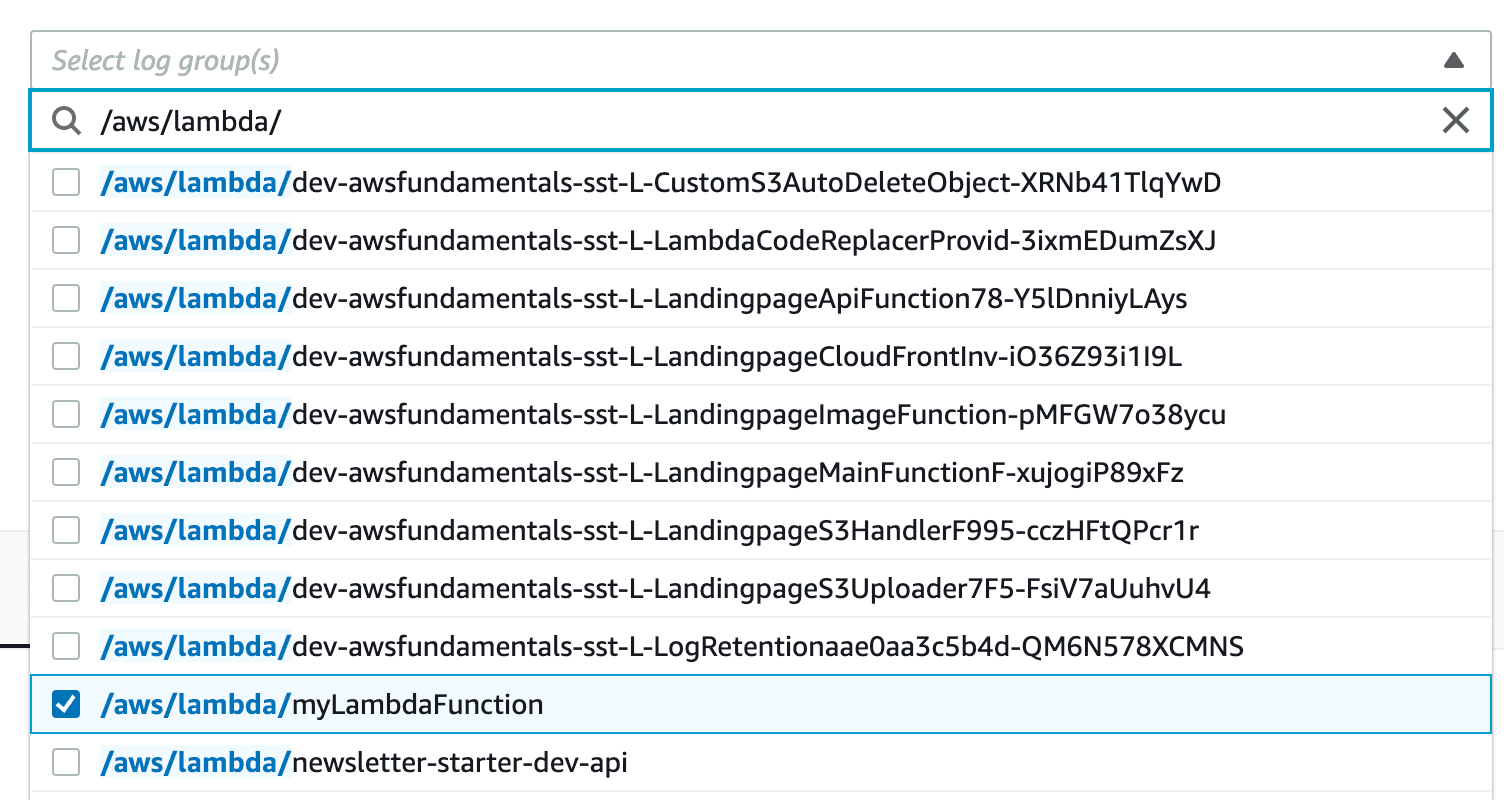The height and width of the screenshot is (800, 1504).
Task: Check the LambdaCodeReplacerProvid-3ixmEDumZsXJ checkbox
Action: click(x=66, y=241)
